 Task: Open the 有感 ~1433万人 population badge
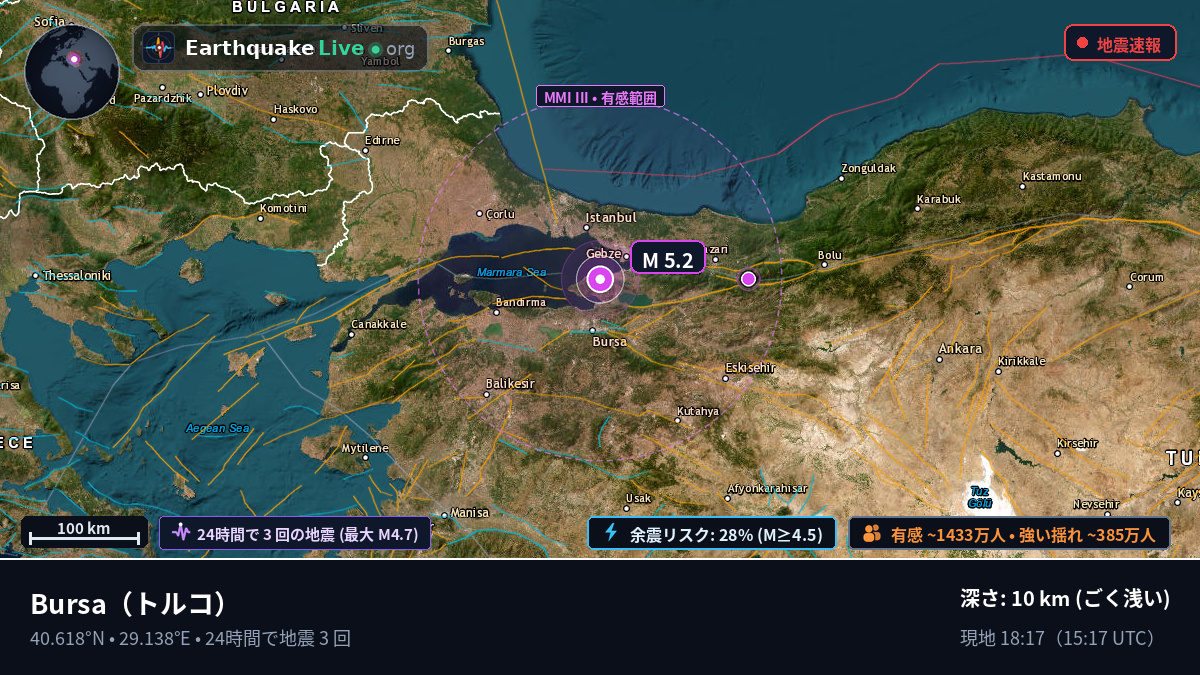pos(1009,534)
